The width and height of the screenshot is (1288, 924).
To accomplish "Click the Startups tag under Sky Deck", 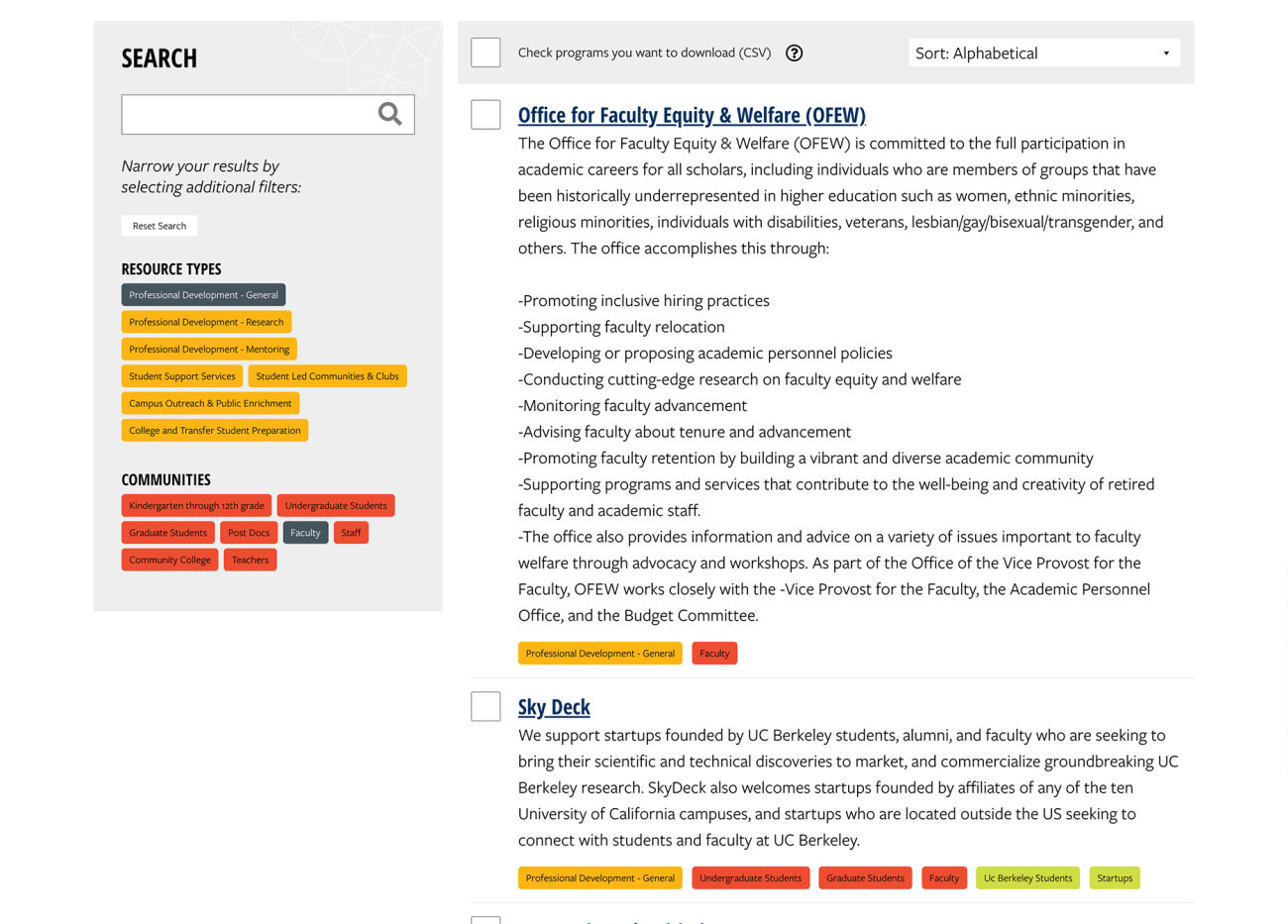I will (1114, 878).
